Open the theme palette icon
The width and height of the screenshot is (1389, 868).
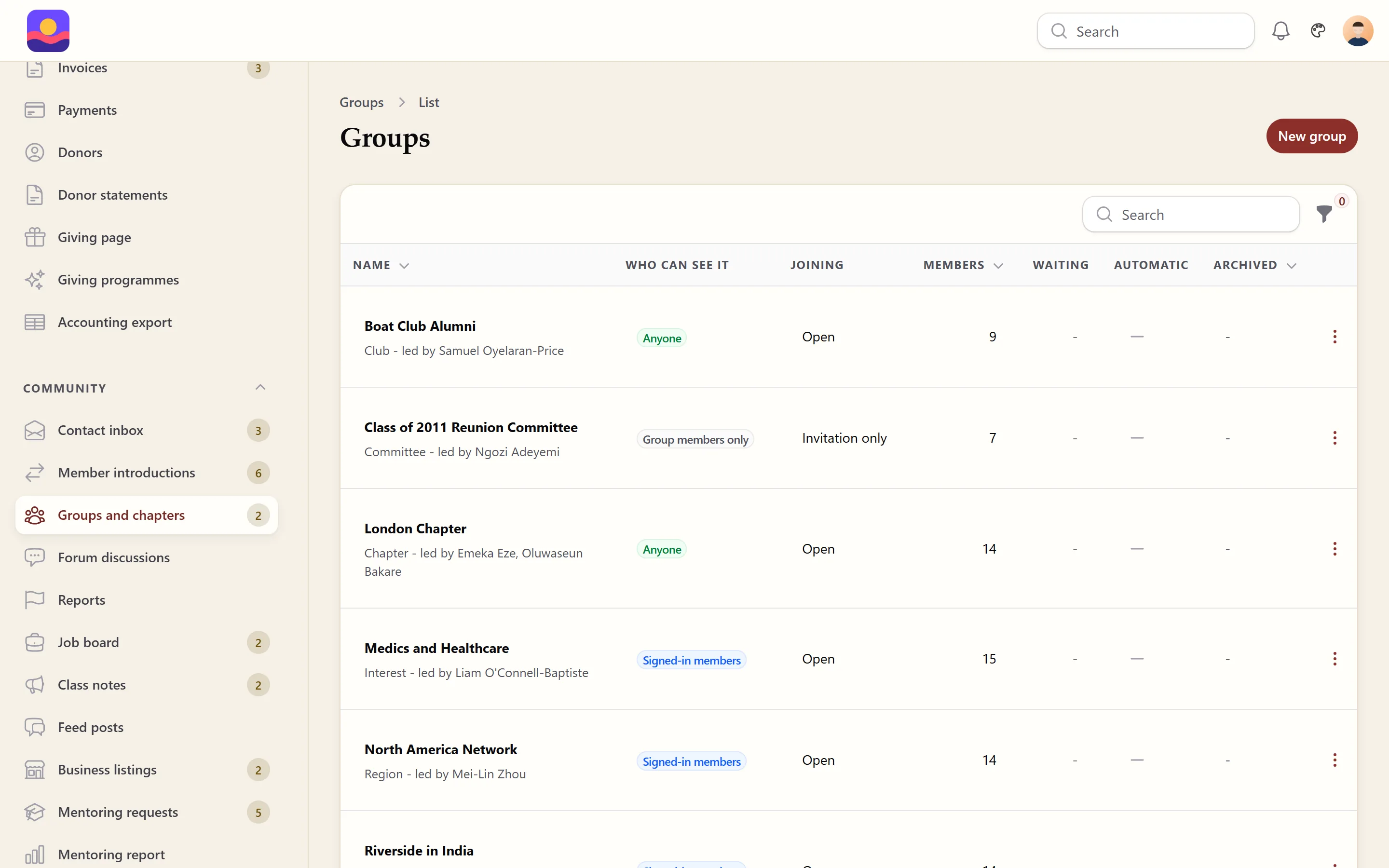coord(1318,30)
